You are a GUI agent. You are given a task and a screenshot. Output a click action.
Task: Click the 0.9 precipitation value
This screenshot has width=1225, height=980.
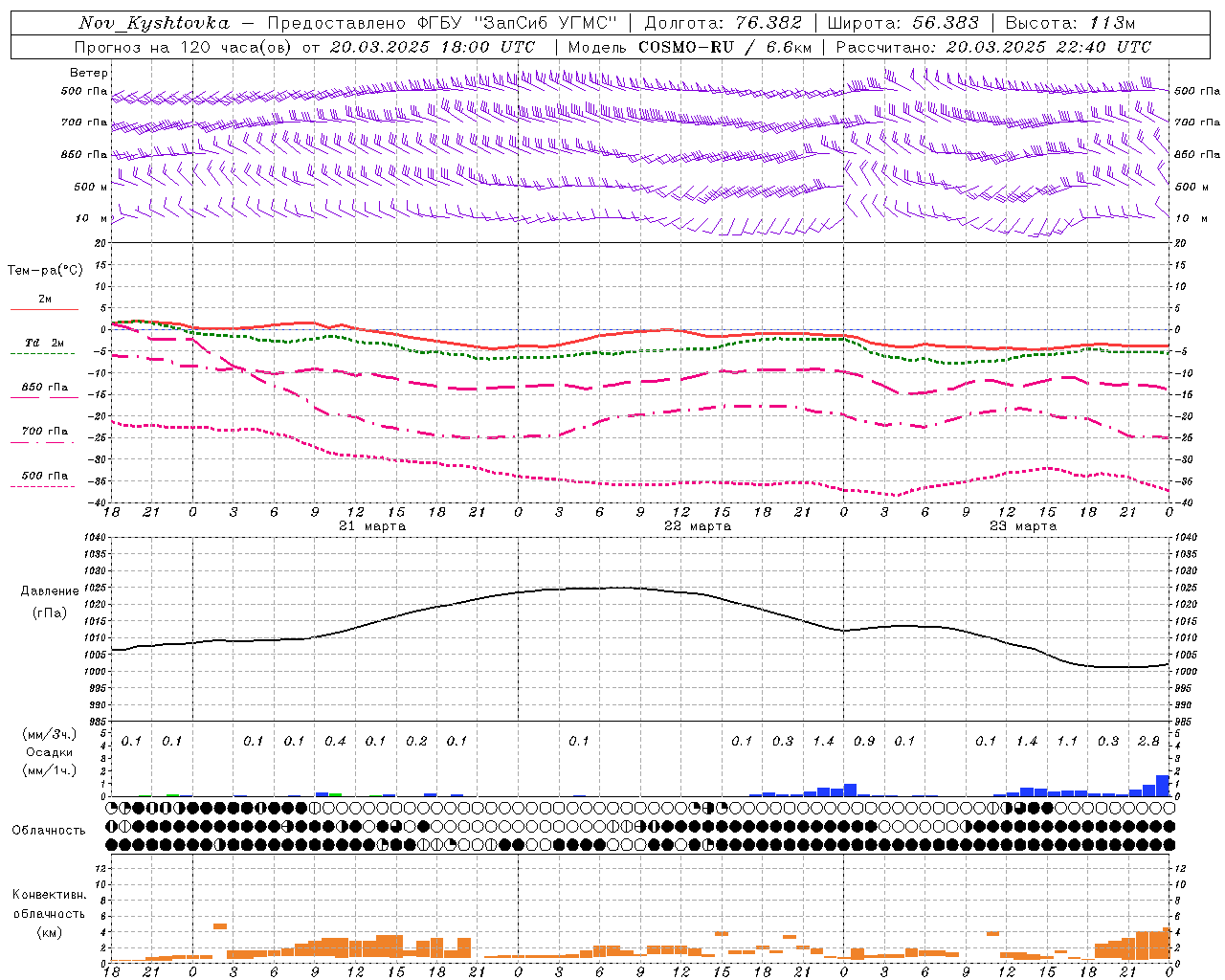[864, 741]
